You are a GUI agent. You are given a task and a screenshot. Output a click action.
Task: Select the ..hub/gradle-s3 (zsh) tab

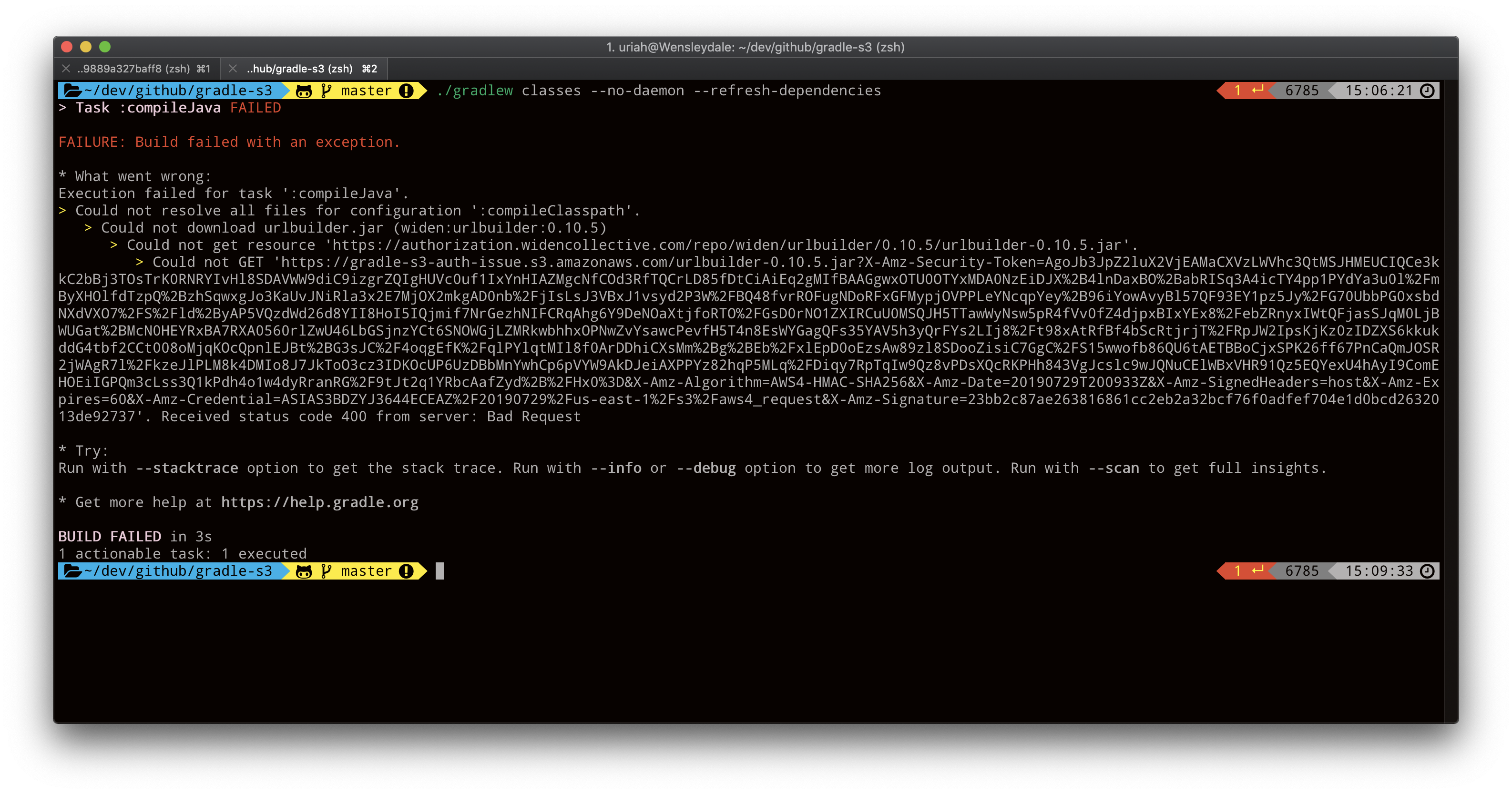299,69
